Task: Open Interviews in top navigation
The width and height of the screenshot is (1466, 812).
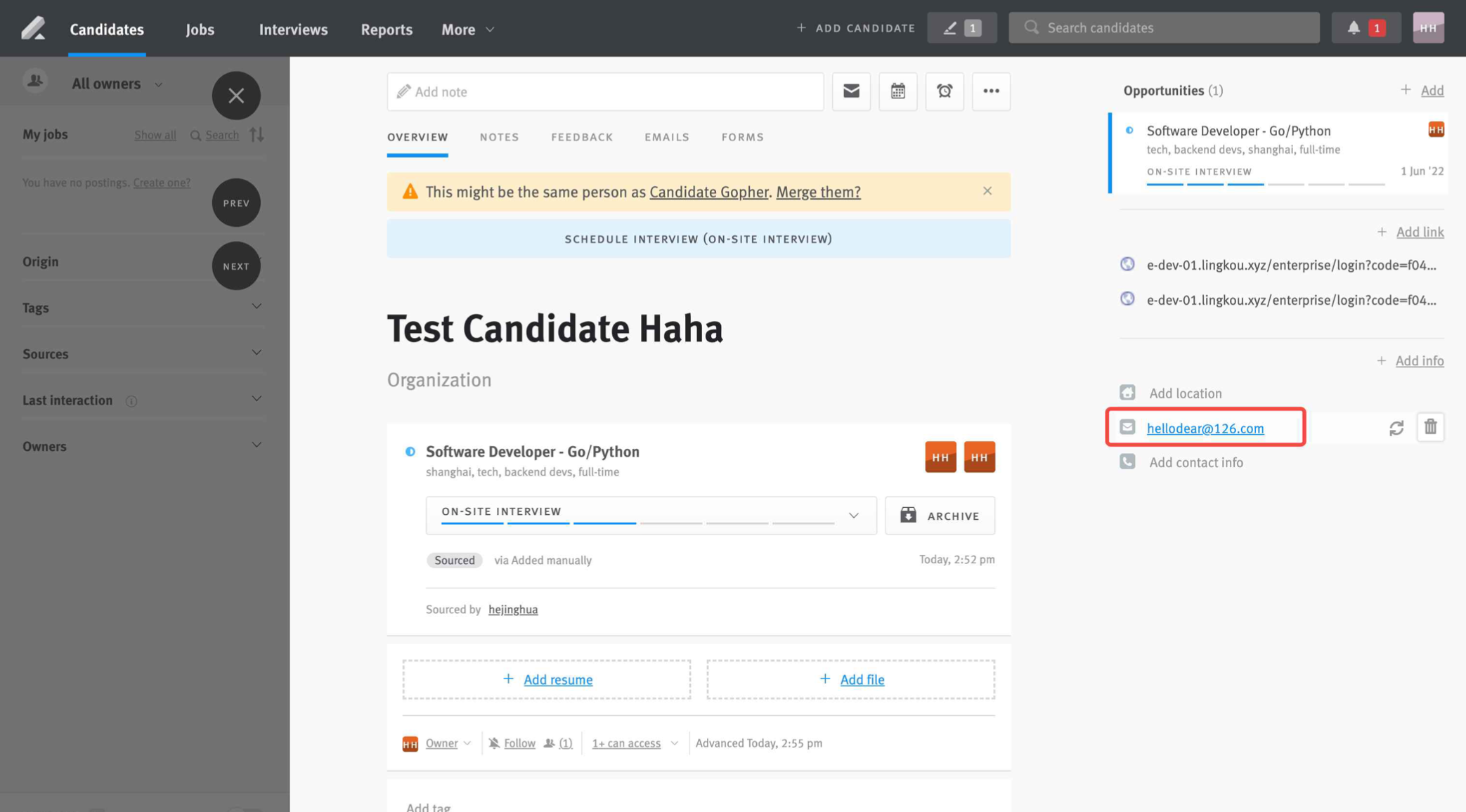Action: tap(293, 30)
